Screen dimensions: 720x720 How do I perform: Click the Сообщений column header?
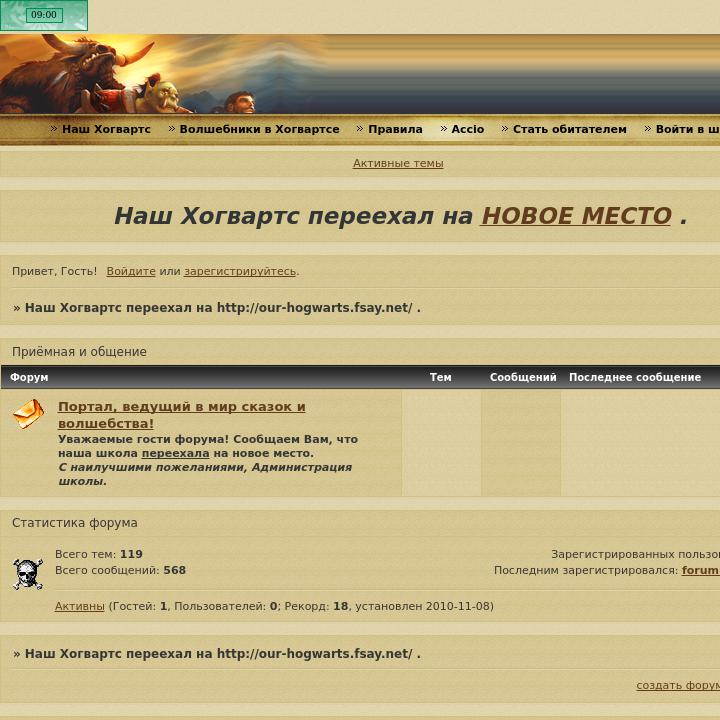click(x=523, y=377)
